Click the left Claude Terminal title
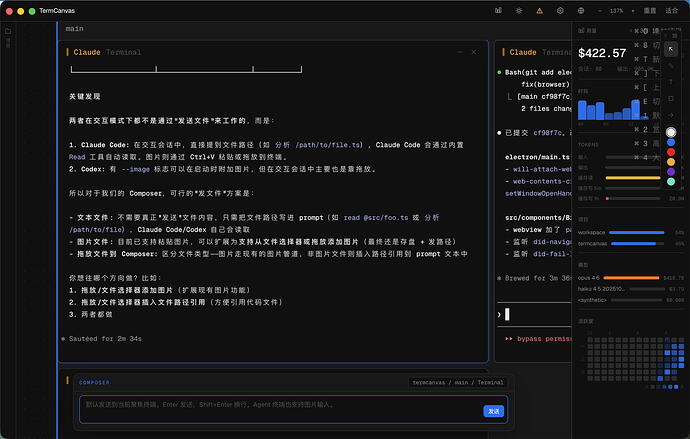 [x=107, y=52]
